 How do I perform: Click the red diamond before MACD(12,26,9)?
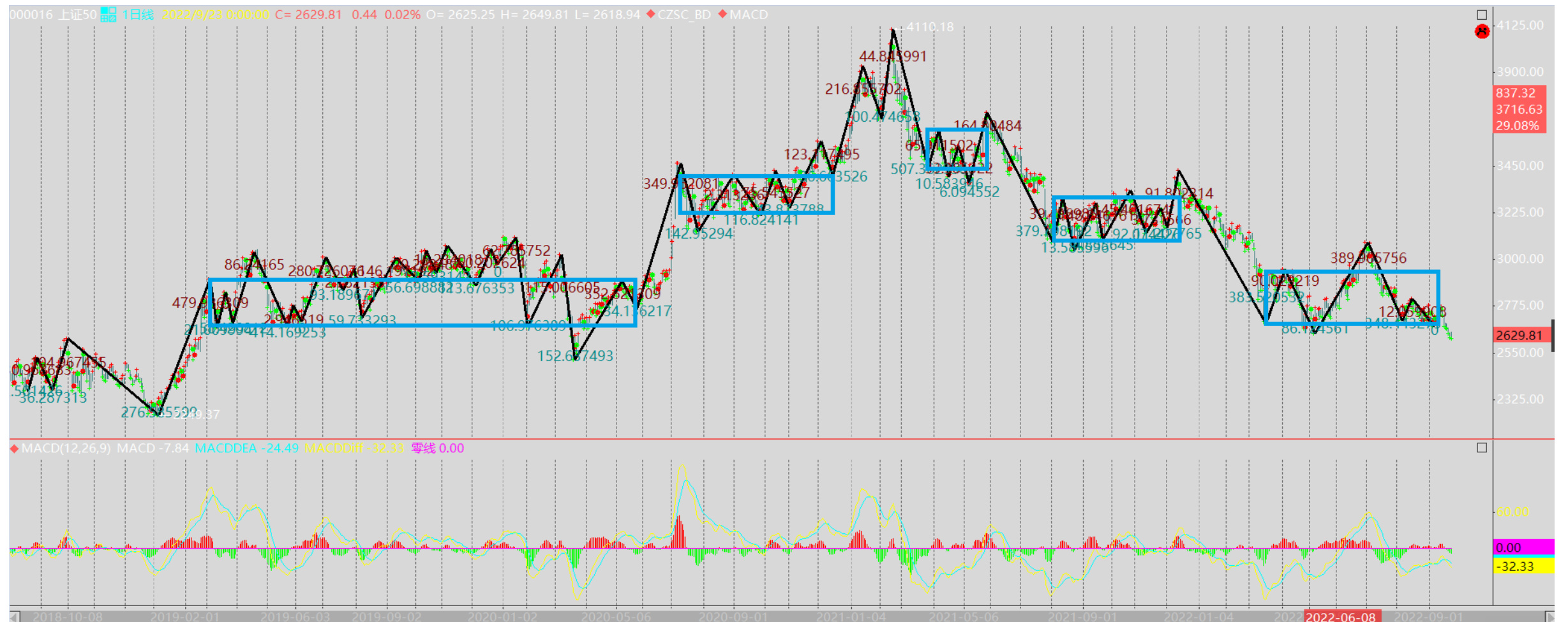pos(14,448)
